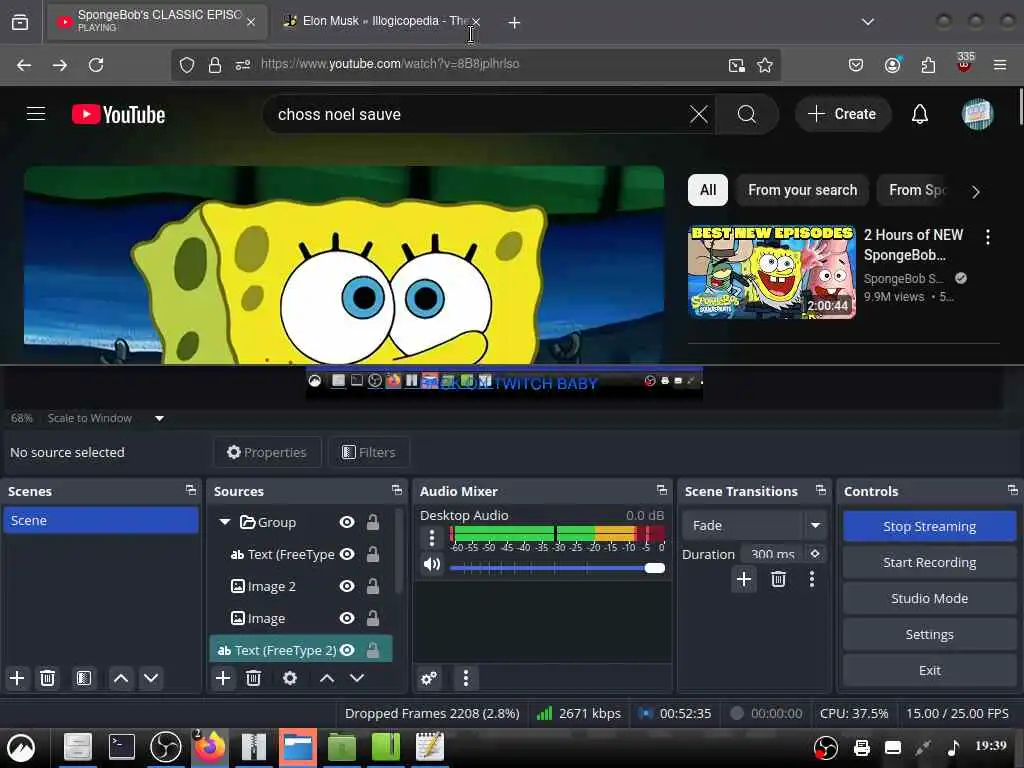Move the scene up
This screenshot has height=768, width=1024.
pyautogui.click(x=121, y=678)
